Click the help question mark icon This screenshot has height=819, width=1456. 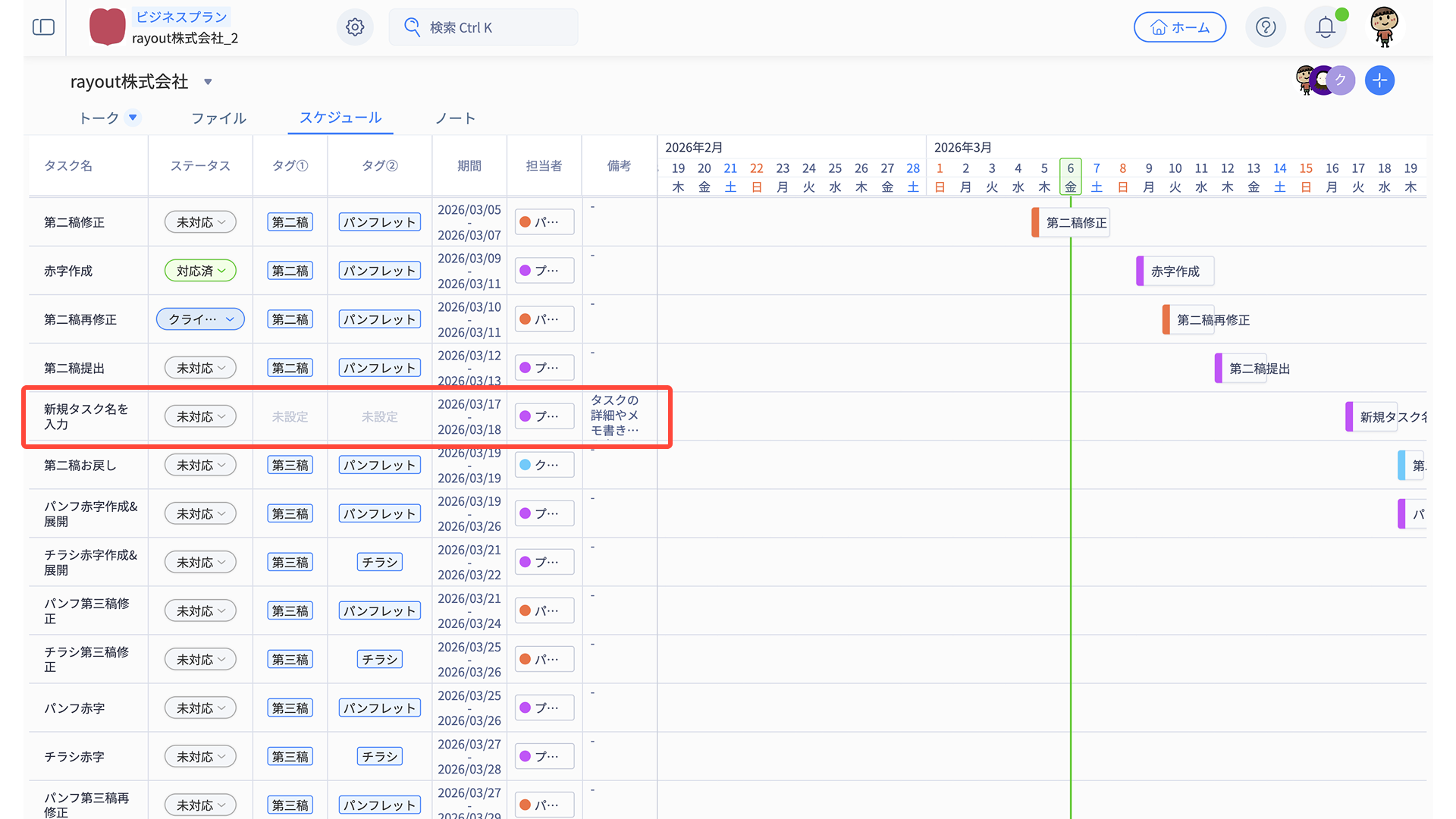tap(1265, 27)
